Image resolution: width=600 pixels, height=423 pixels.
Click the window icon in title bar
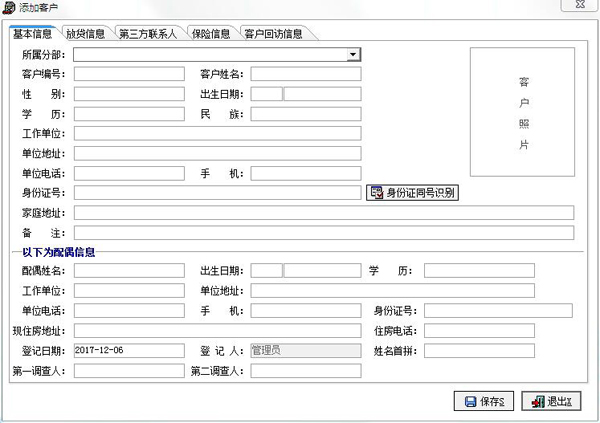[9, 7]
